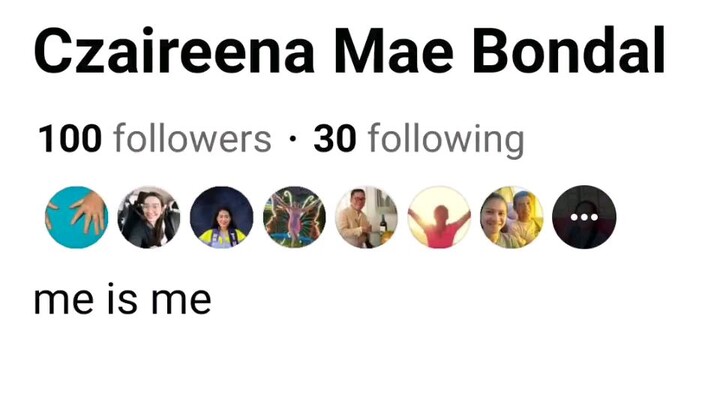720x405 pixels.
Task: Click the bold number 30
Action: click(335, 139)
